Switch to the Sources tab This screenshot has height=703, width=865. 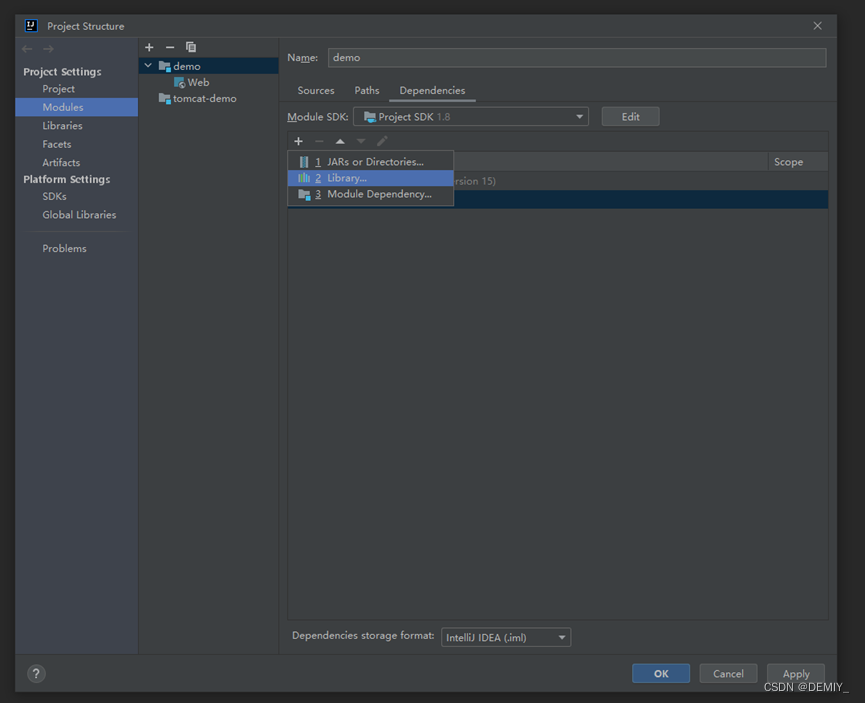[316, 90]
